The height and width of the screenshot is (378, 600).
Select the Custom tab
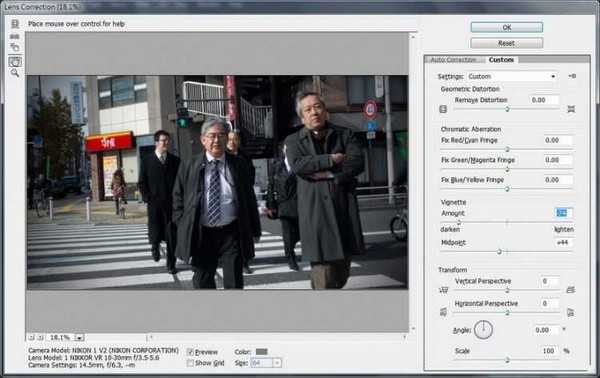click(x=501, y=60)
